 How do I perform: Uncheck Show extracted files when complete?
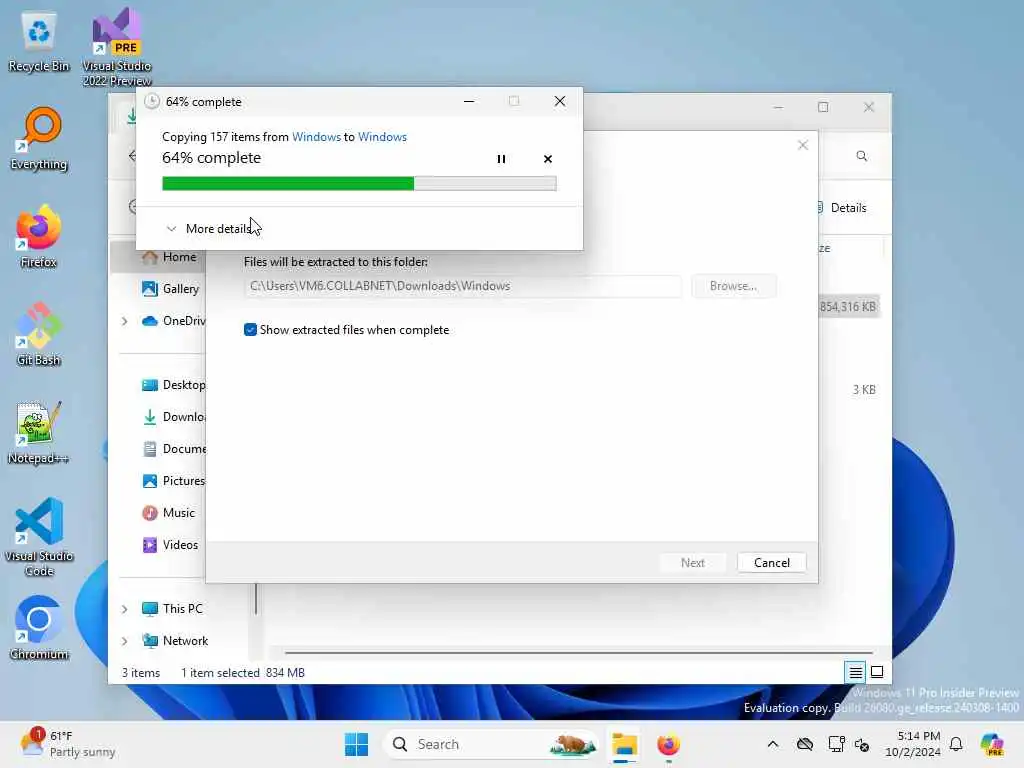click(x=250, y=330)
